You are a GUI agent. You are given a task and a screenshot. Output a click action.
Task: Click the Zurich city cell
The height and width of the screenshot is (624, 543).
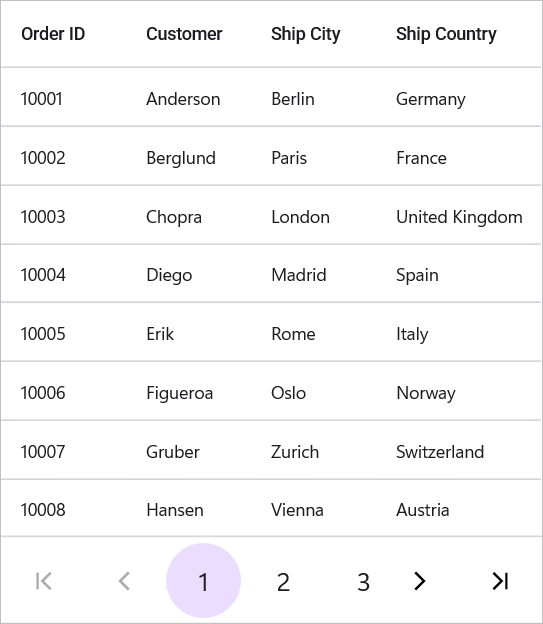click(295, 452)
